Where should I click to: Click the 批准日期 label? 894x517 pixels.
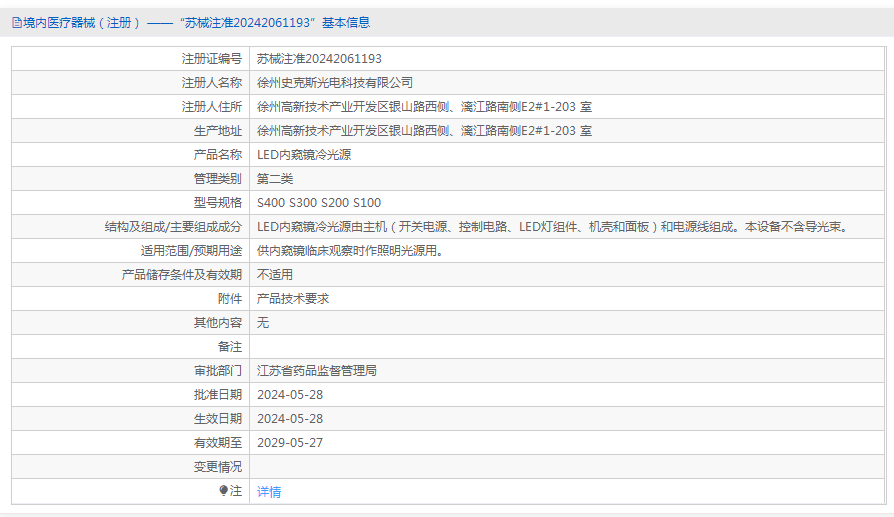(218, 394)
